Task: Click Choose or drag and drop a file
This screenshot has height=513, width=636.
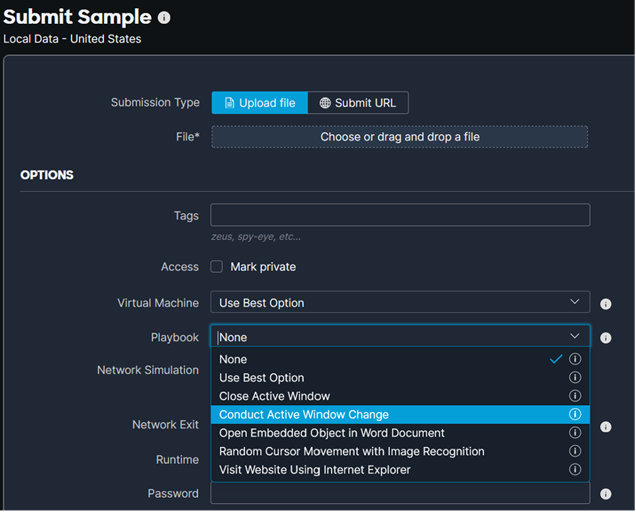Action: (x=400, y=137)
